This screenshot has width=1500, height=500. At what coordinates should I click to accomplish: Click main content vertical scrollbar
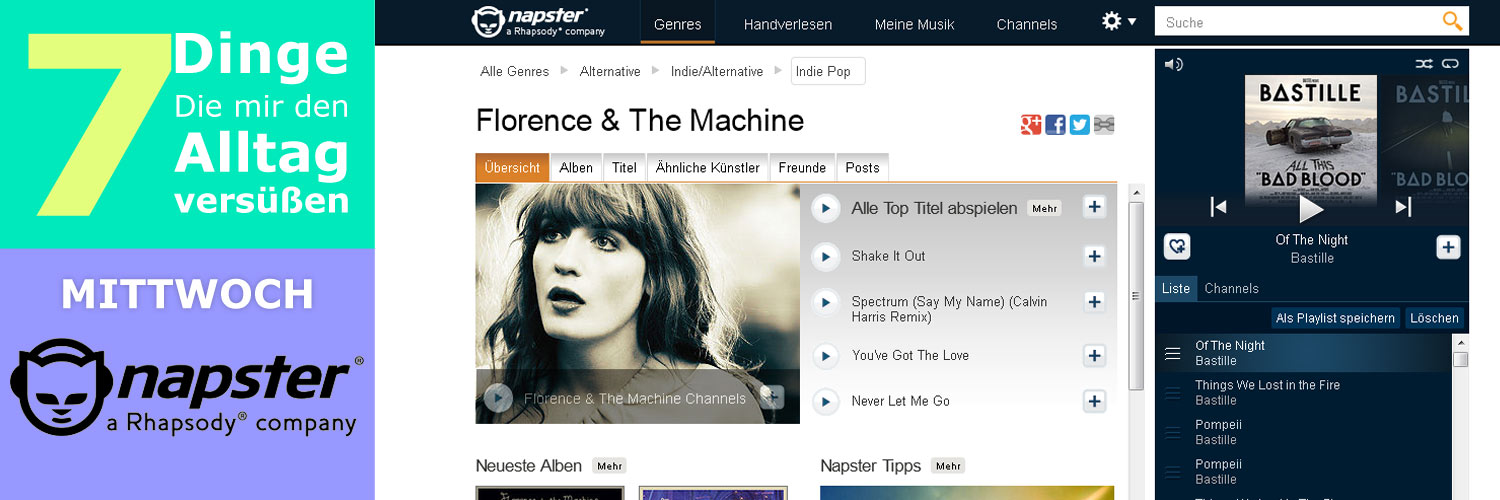[x=1136, y=296]
